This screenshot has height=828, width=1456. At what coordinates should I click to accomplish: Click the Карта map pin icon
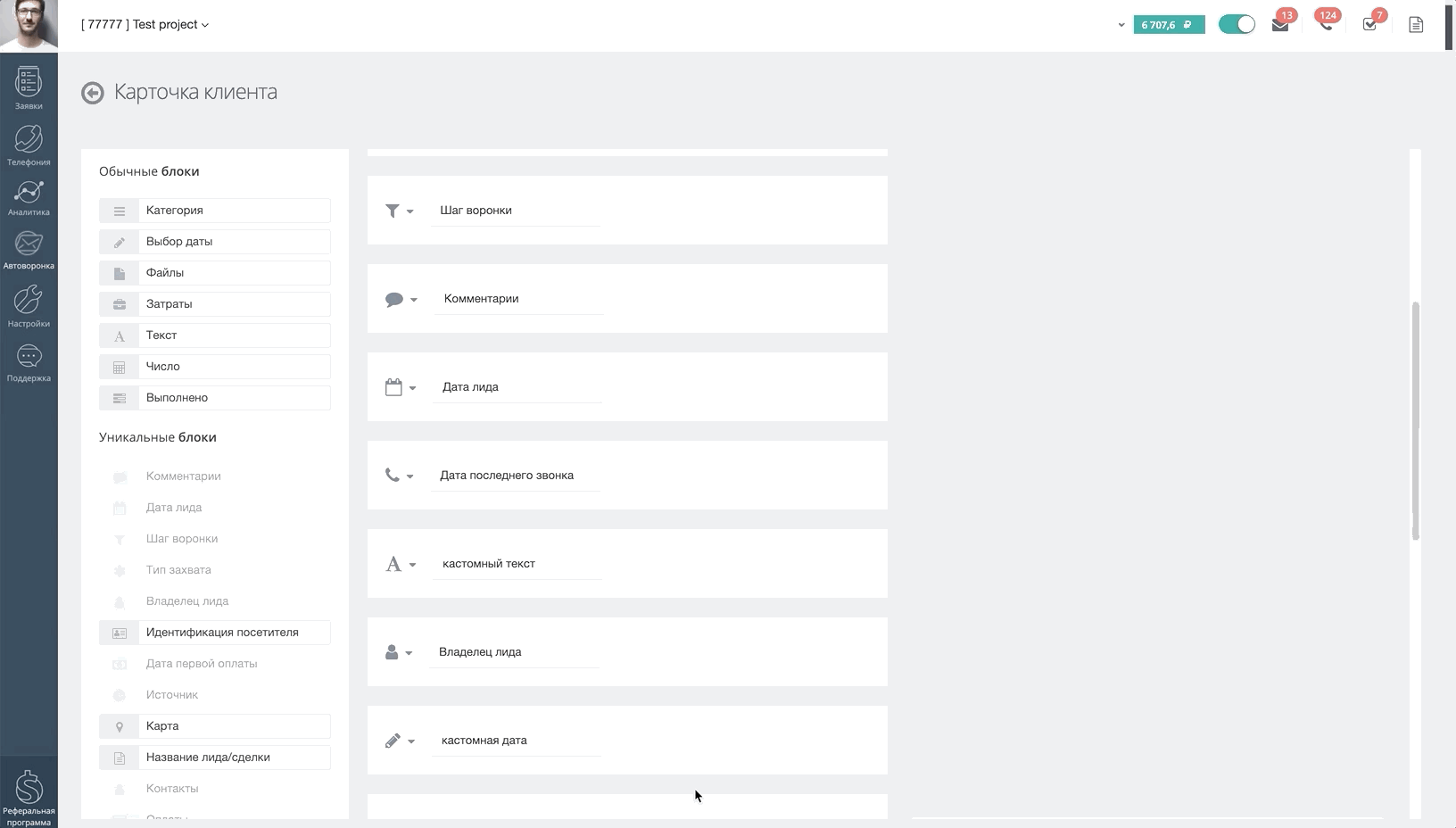(119, 727)
